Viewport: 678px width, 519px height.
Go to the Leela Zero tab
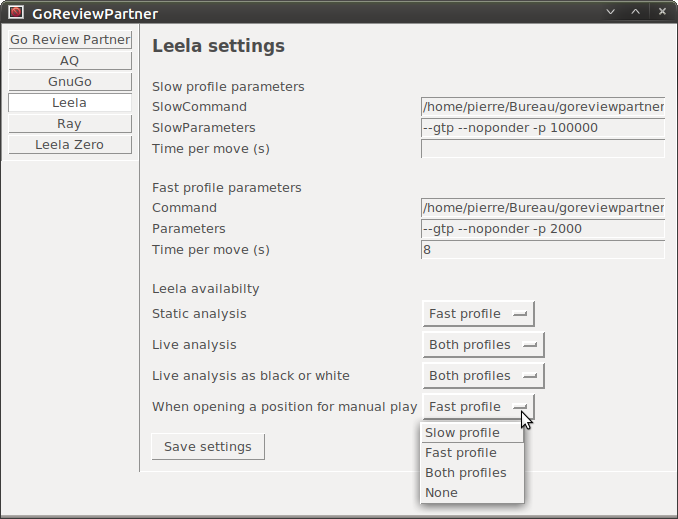coord(70,145)
